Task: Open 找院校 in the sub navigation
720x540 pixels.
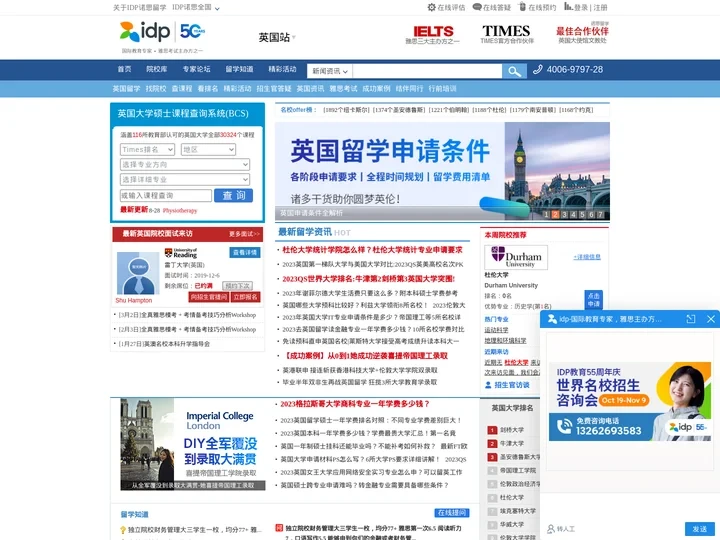Action: [x=156, y=89]
